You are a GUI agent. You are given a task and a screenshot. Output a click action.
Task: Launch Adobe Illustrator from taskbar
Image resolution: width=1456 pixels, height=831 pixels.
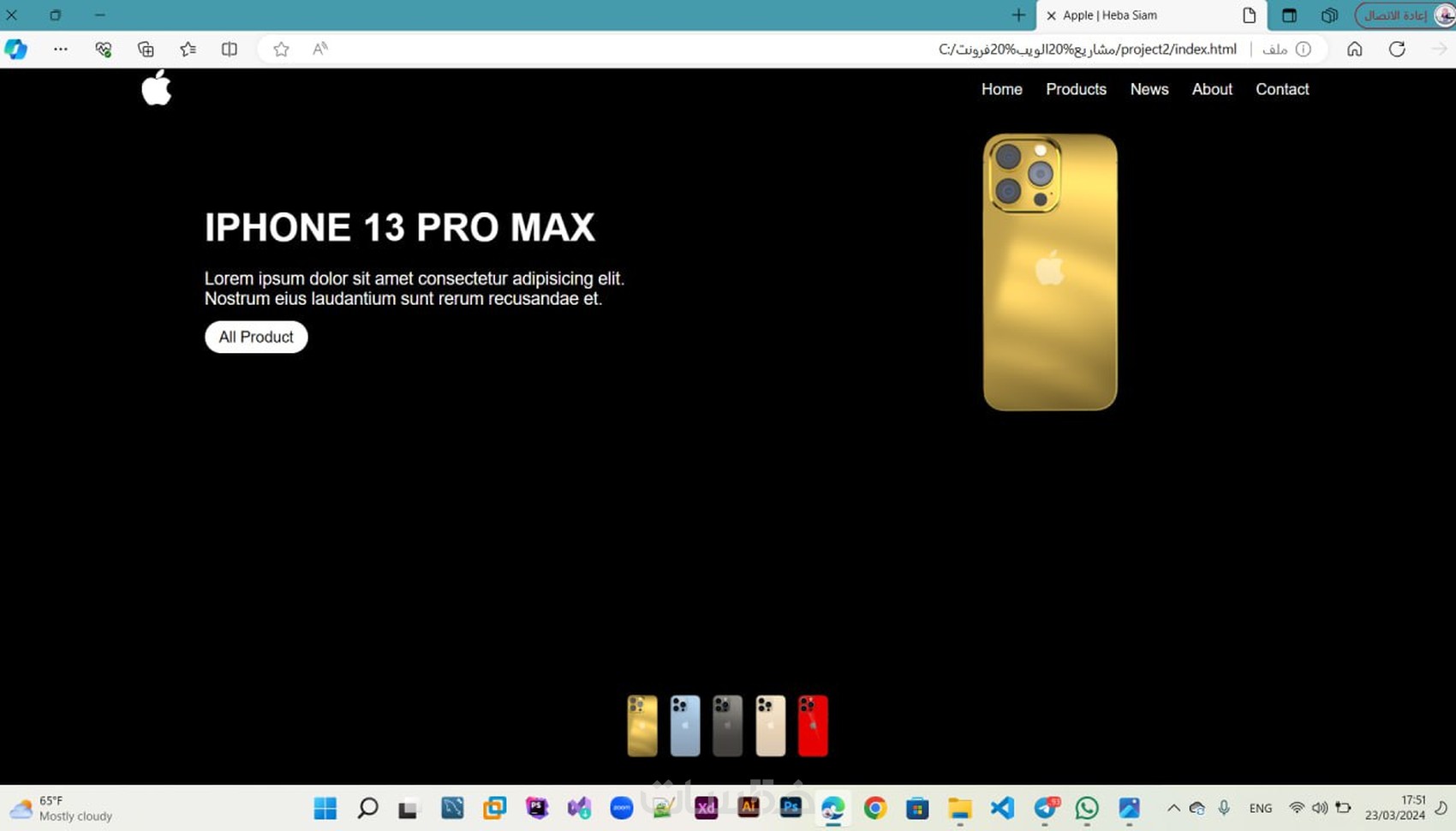749,808
